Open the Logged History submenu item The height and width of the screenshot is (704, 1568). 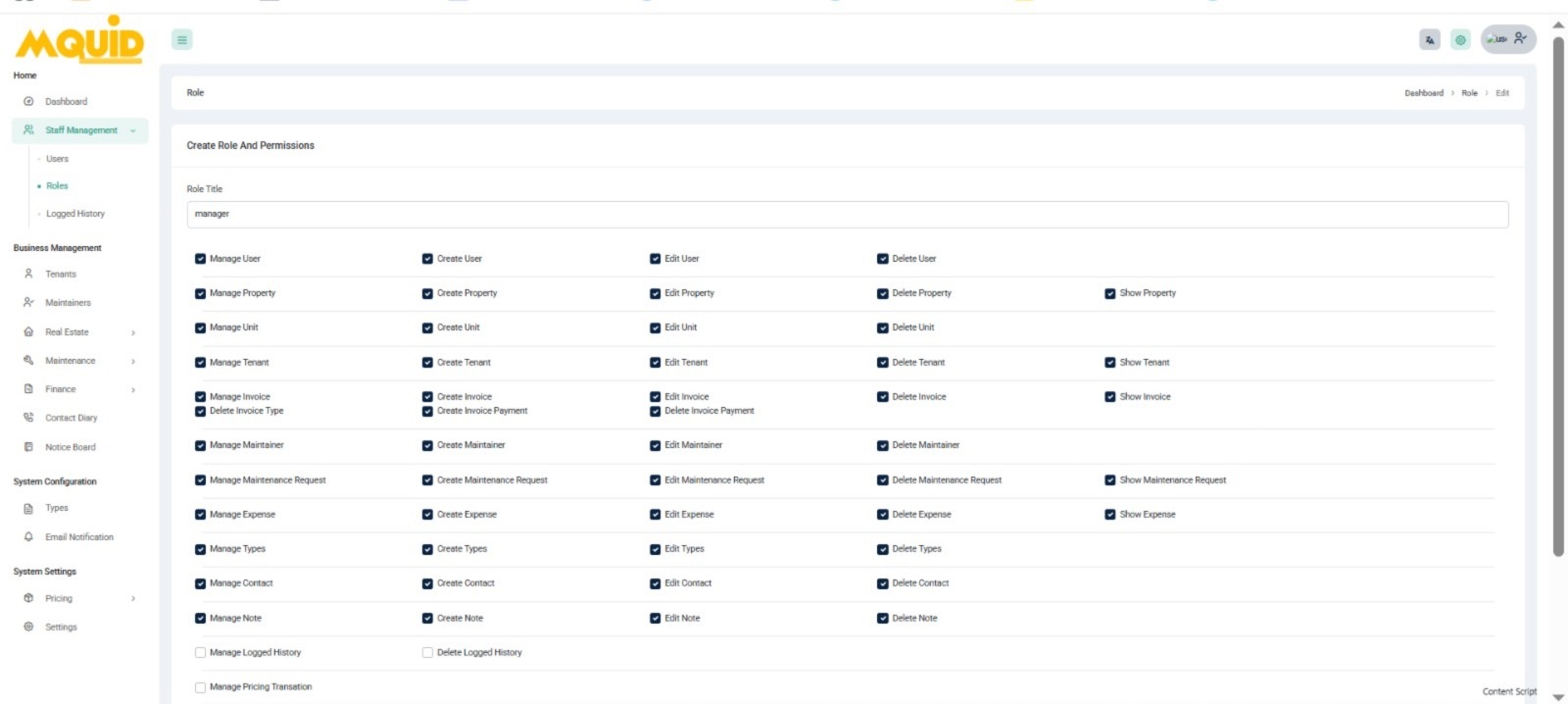(x=75, y=213)
